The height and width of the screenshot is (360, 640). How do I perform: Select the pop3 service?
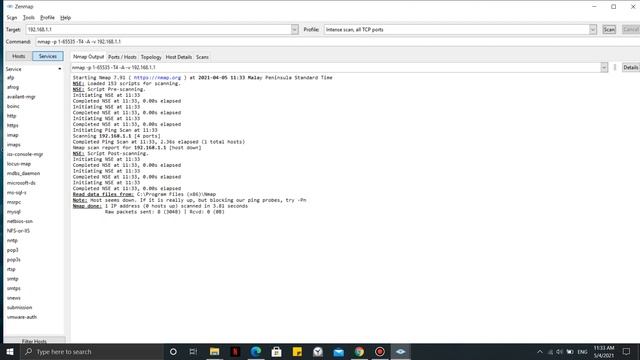click(13, 250)
